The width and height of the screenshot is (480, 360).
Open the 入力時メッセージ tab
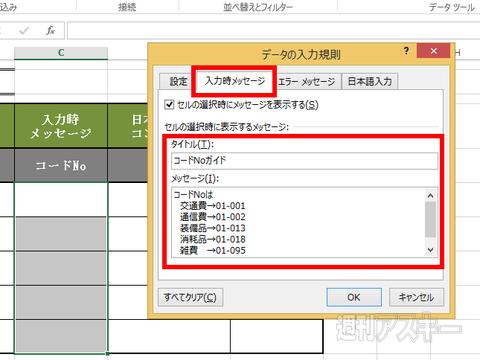coord(235,81)
